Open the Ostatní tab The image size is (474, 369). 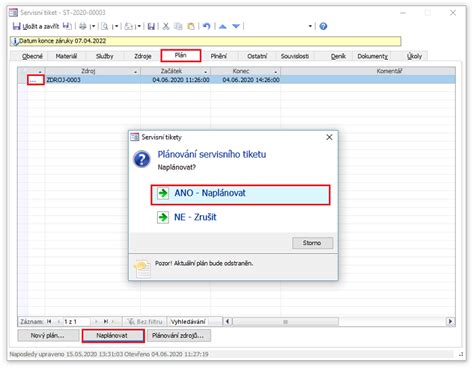click(257, 56)
